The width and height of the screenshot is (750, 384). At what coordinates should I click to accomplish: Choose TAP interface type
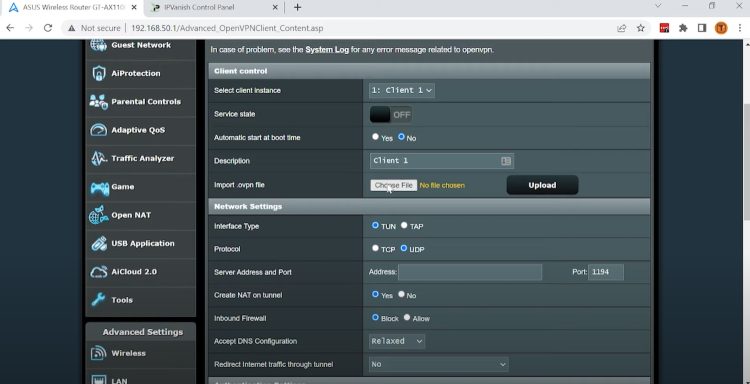point(404,225)
